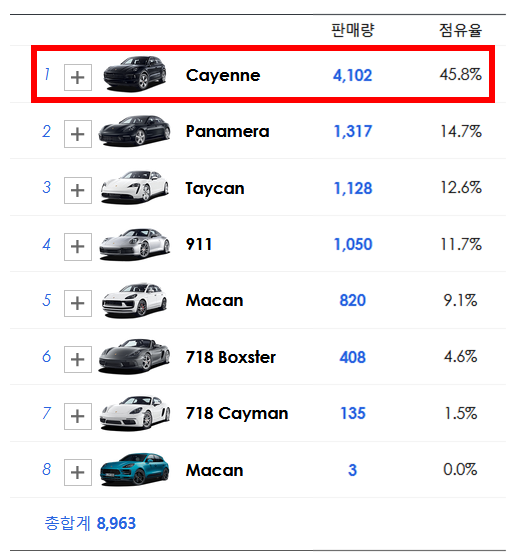
Task: Open the silver 911 car thumbnail
Action: [x=134, y=244]
